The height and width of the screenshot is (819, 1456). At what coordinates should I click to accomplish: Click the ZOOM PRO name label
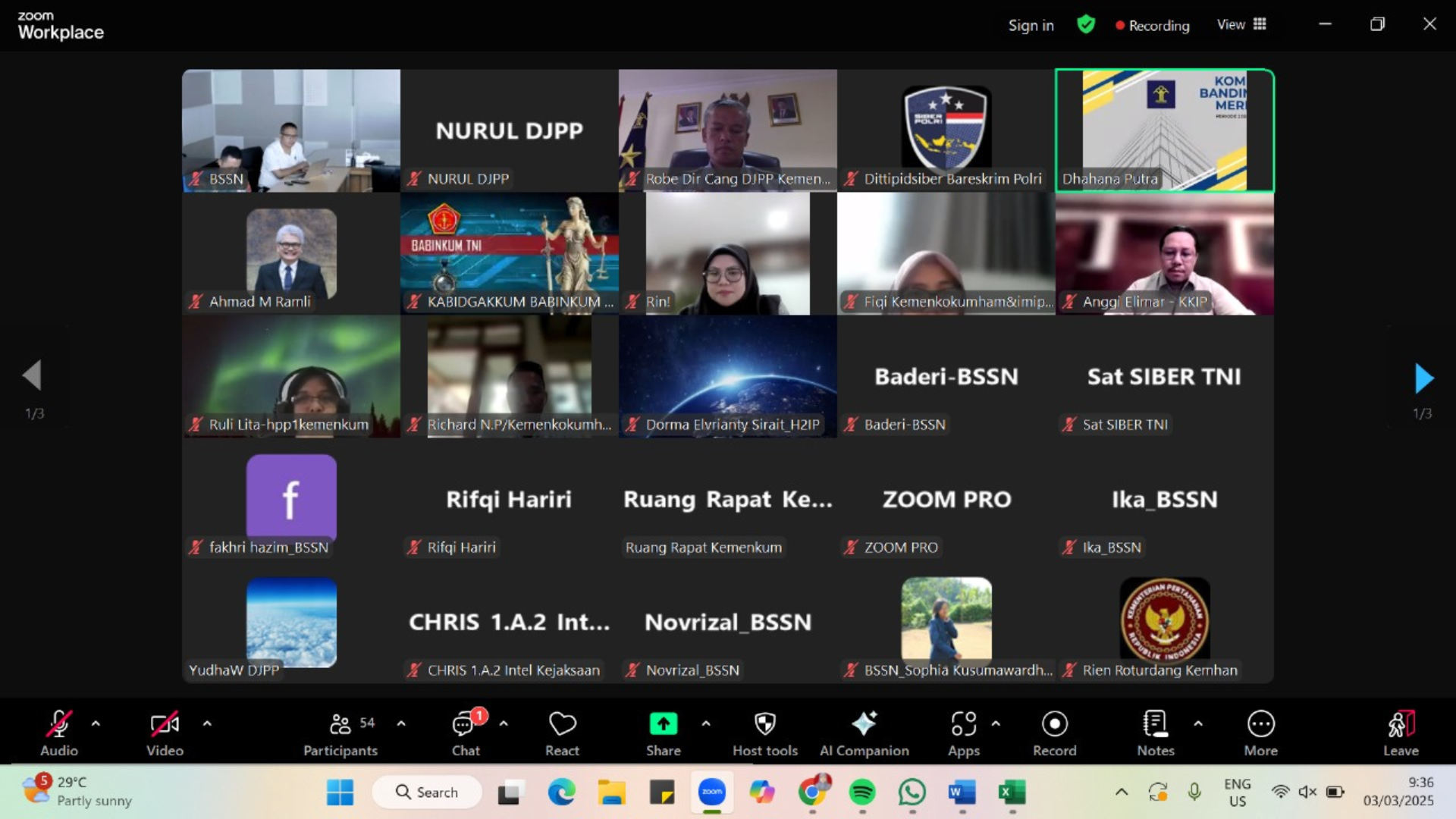tap(901, 548)
